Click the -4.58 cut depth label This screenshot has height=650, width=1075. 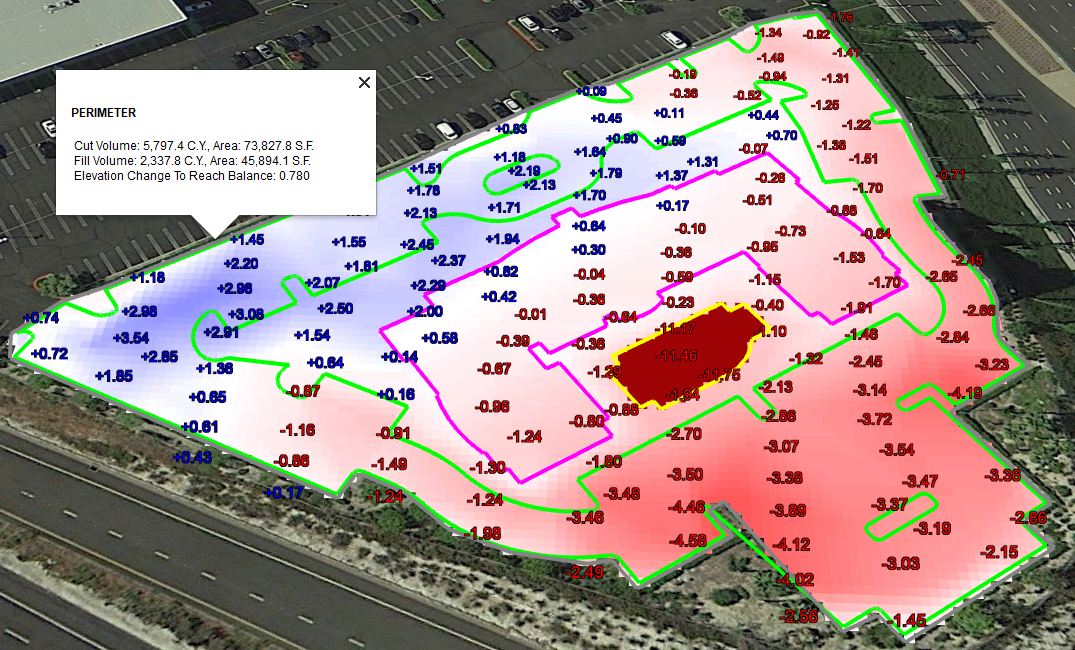(688, 541)
